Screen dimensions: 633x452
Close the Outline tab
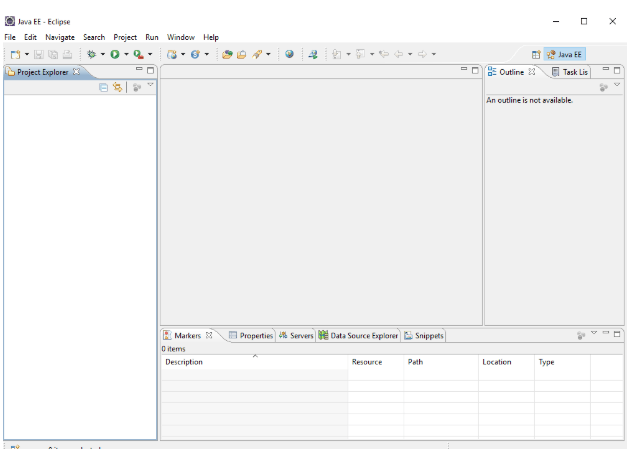(x=532, y=71)
